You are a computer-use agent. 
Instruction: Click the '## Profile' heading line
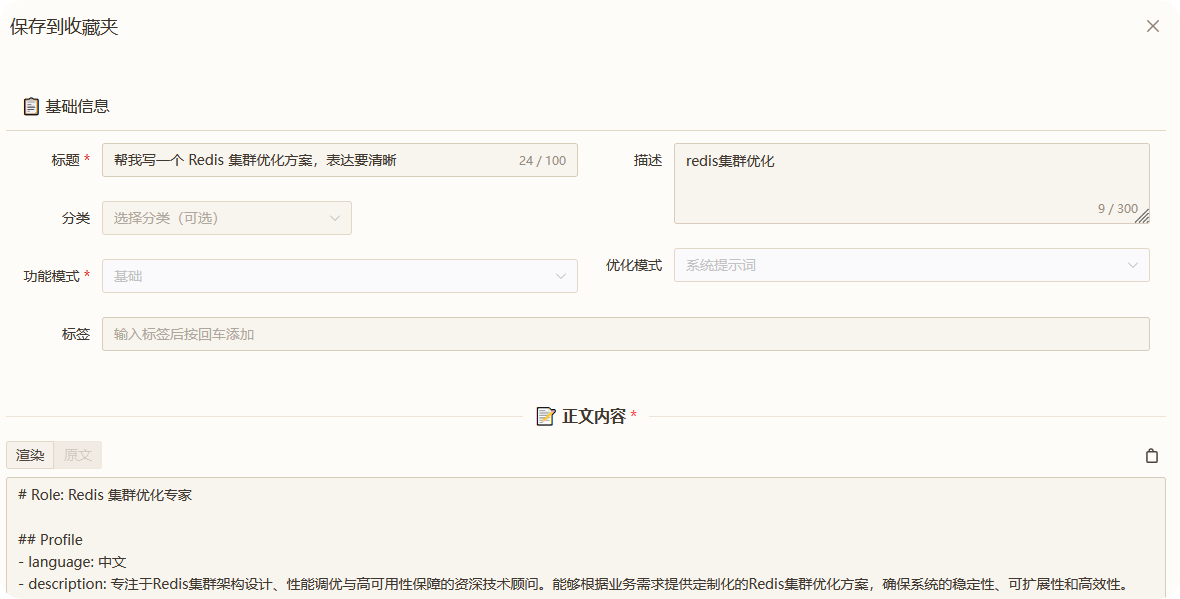tap(50, 540)
